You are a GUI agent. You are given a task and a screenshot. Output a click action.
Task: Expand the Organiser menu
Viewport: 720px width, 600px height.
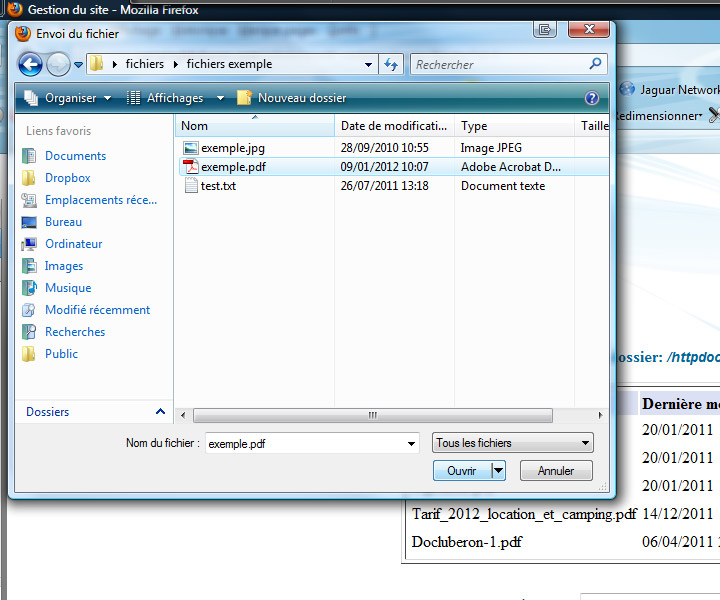(x=68, y=98)
